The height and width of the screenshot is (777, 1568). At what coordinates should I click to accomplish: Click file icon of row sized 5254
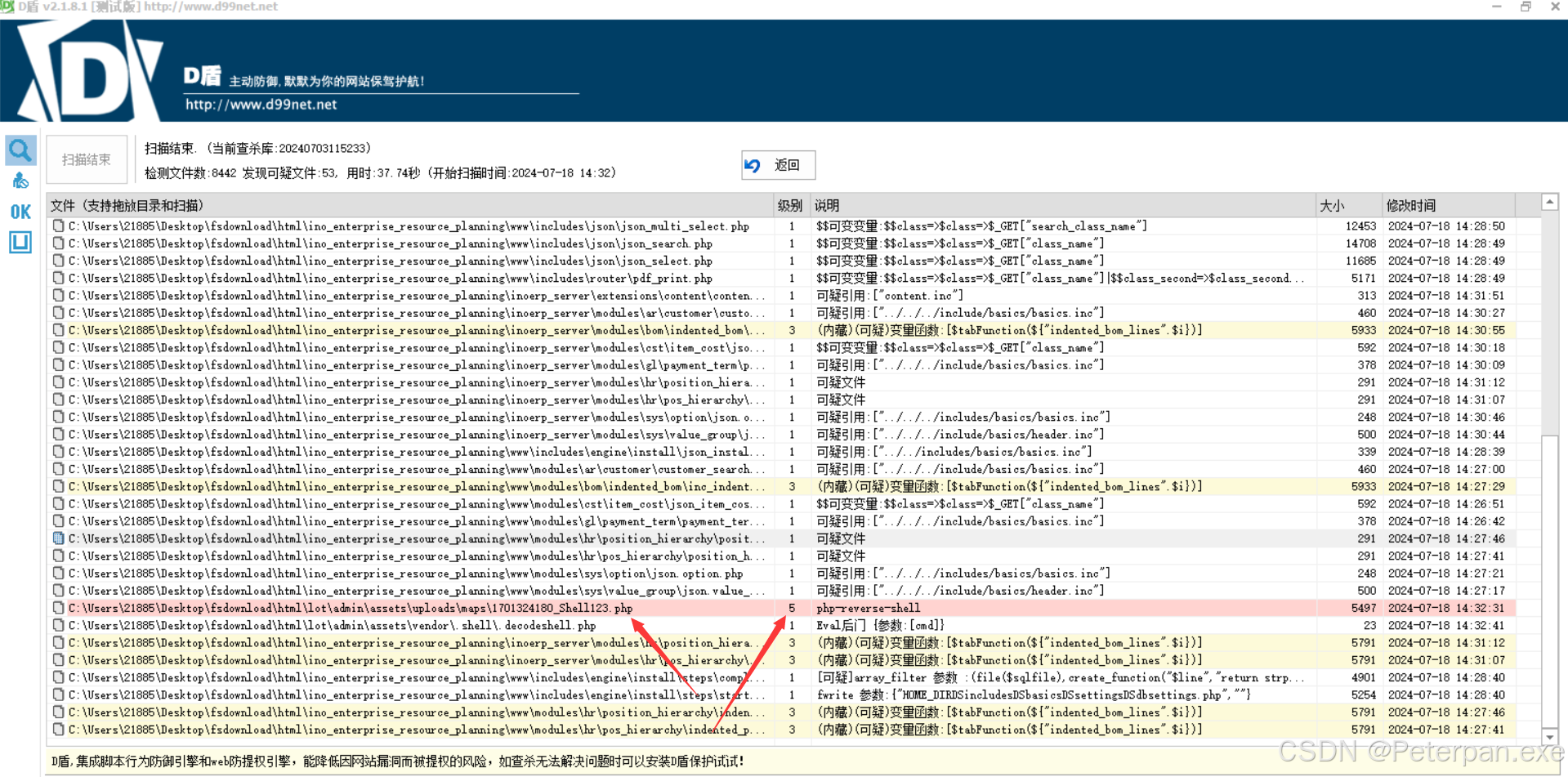(x=58, y=694)
